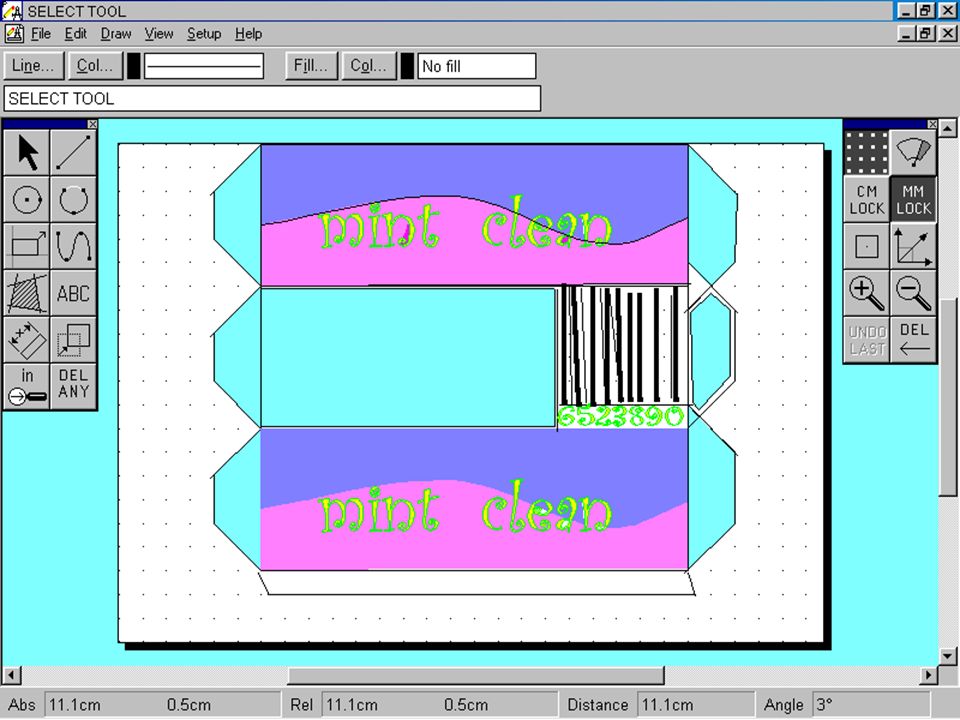The image size is (960, 720).
Task: Close the right tool palette
Action: pos(932,124)
